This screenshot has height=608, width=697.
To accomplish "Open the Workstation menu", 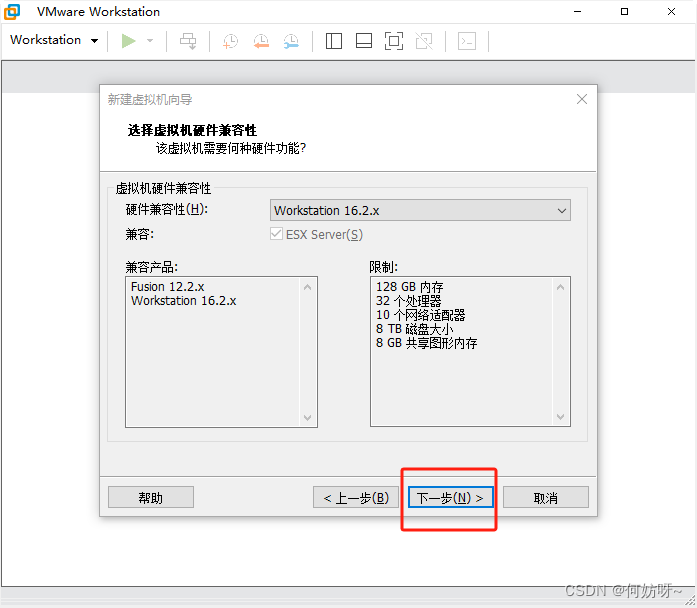I will point(54,40).
